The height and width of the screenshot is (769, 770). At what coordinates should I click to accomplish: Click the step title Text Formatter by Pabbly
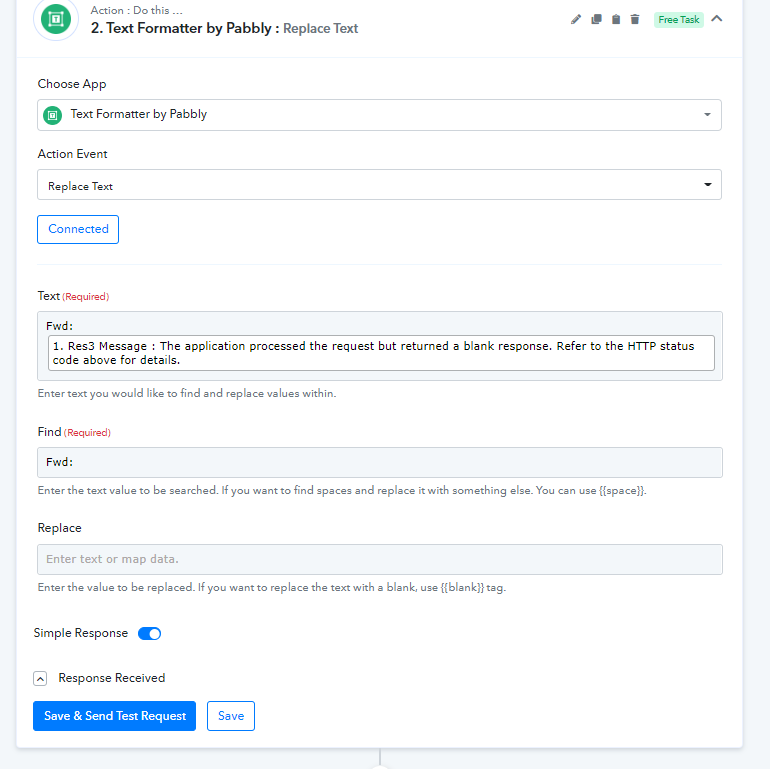pos(181,28)
